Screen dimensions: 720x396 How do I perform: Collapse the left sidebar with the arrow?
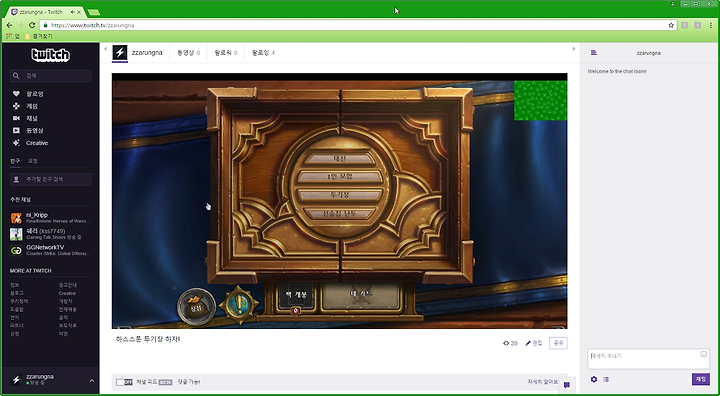click(x=106, y=49)
